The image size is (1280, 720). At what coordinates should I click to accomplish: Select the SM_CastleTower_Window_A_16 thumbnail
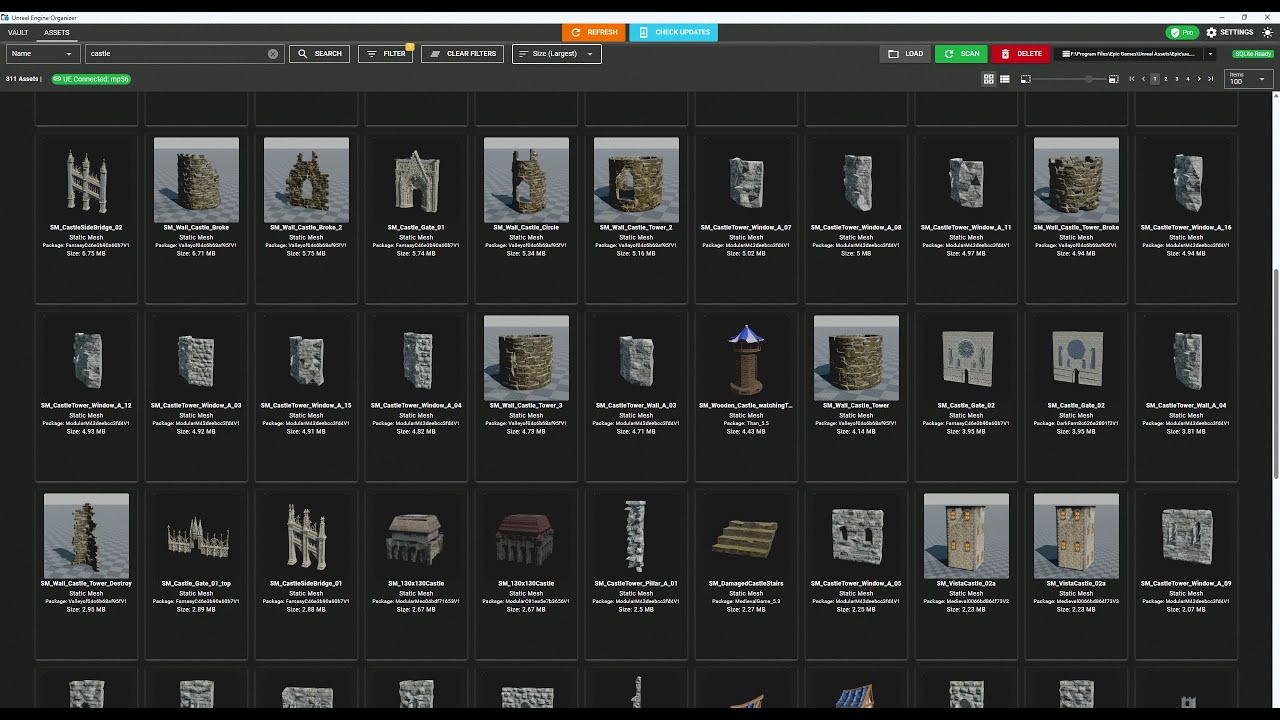tap(1186, 180)
